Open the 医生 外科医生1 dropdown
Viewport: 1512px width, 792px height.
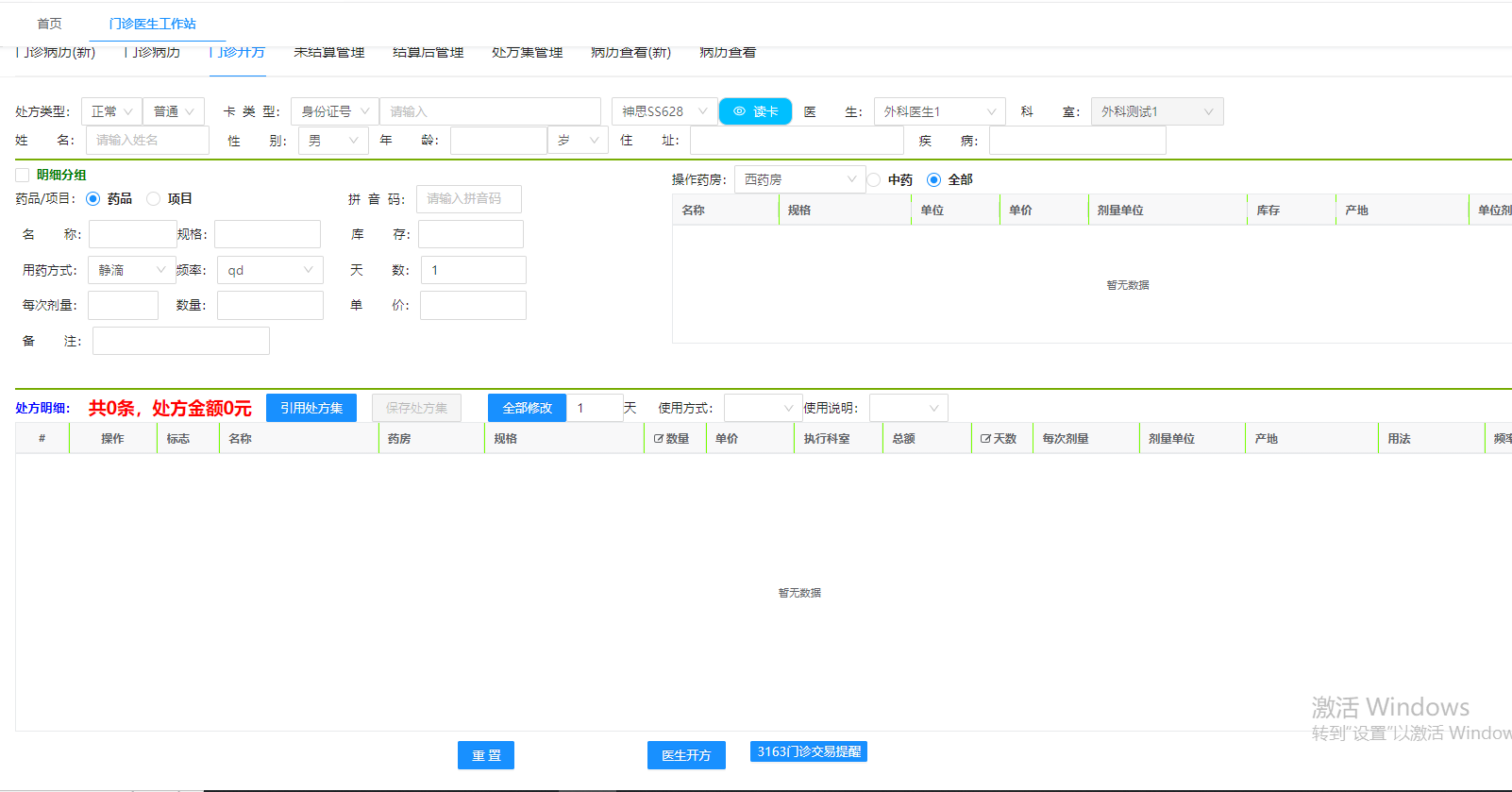pyautogui.click(x=939, y=111)
